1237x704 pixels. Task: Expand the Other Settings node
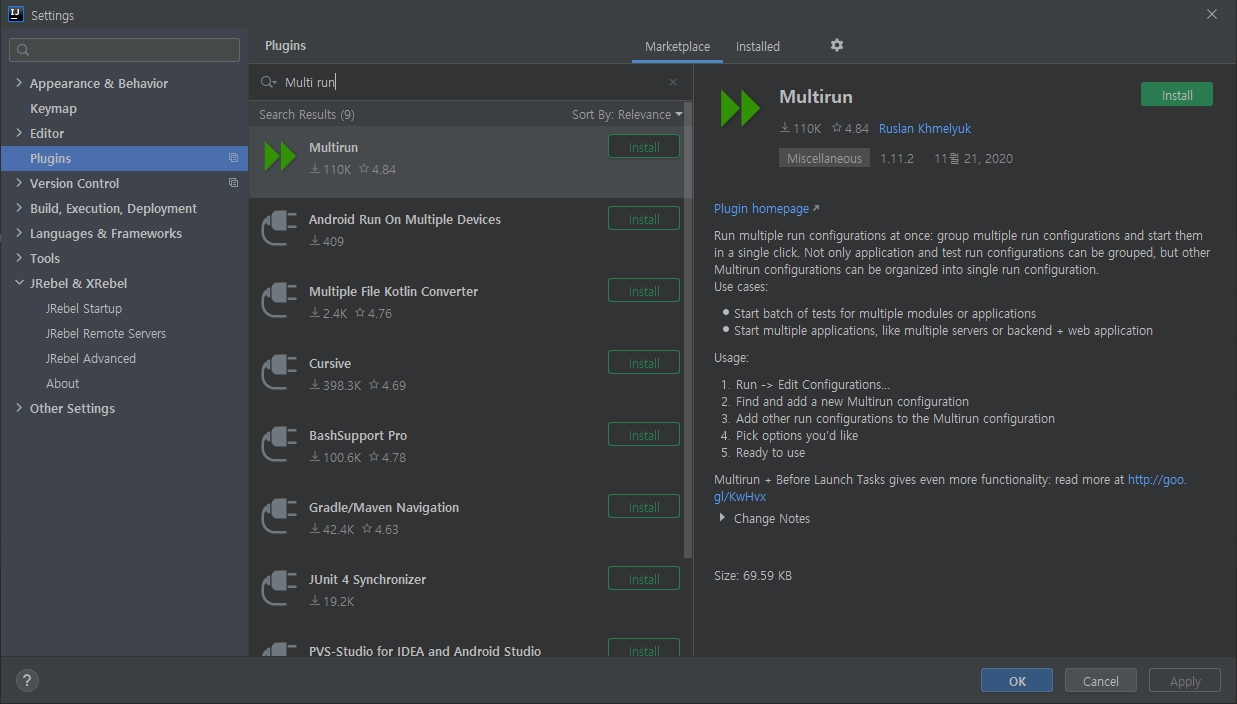(x=19, y=408)
